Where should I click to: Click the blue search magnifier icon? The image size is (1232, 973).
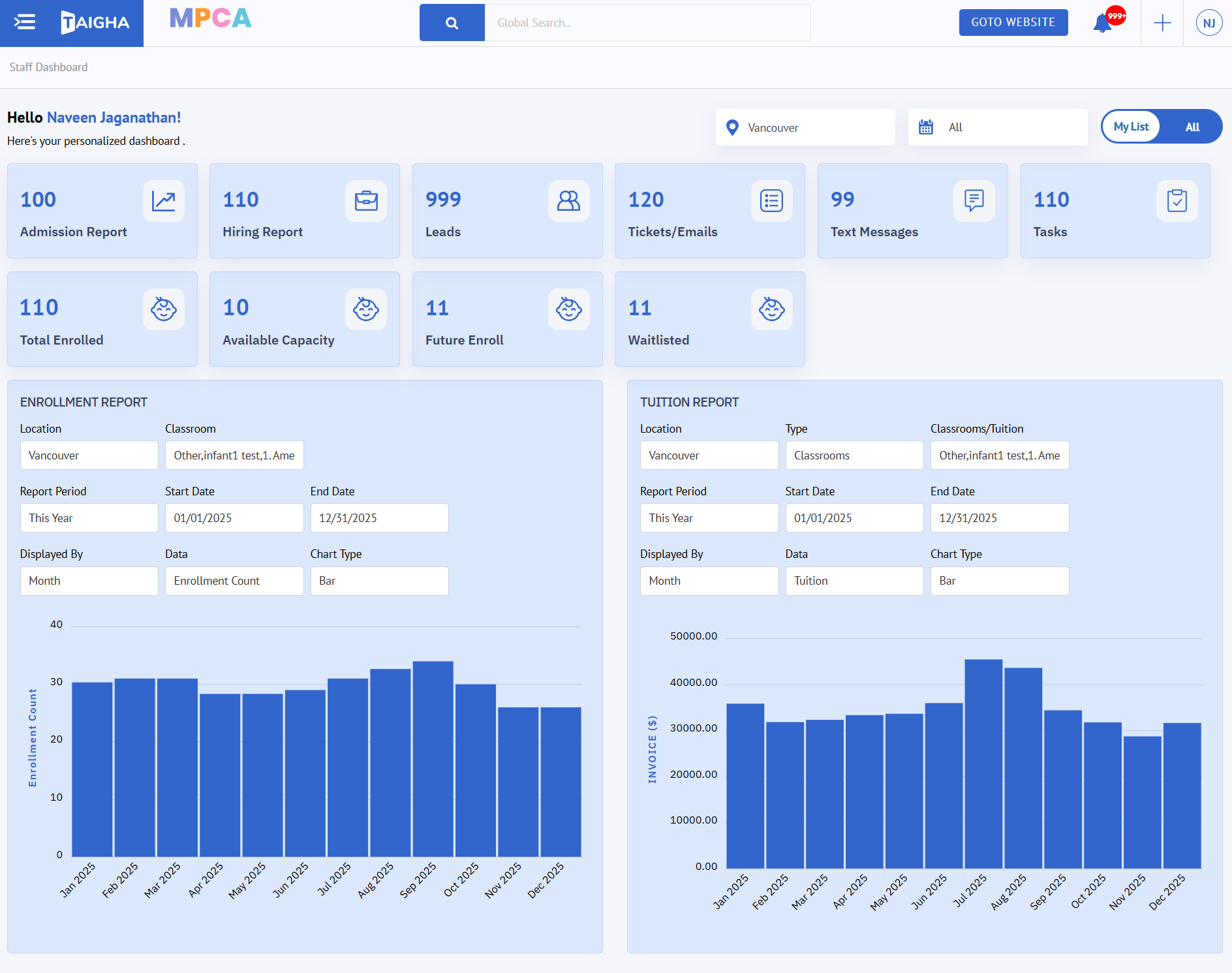point(452,23)
